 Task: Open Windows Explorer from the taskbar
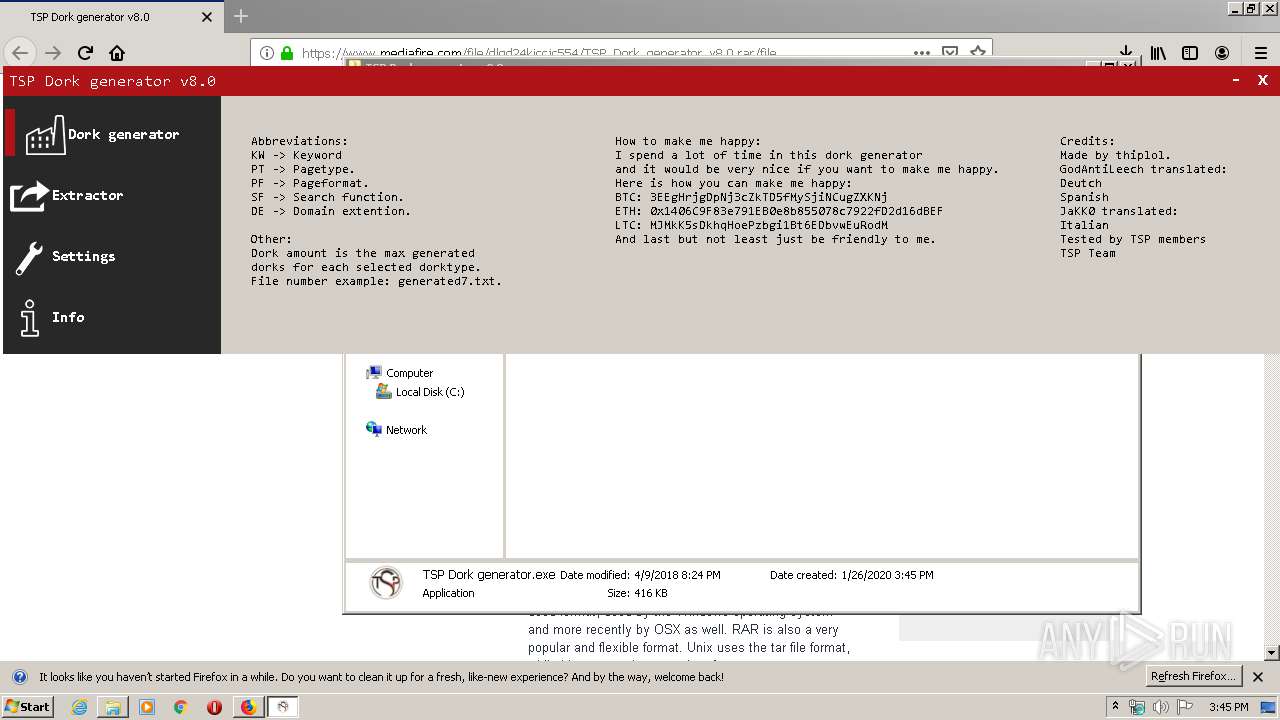coord(113,707)
